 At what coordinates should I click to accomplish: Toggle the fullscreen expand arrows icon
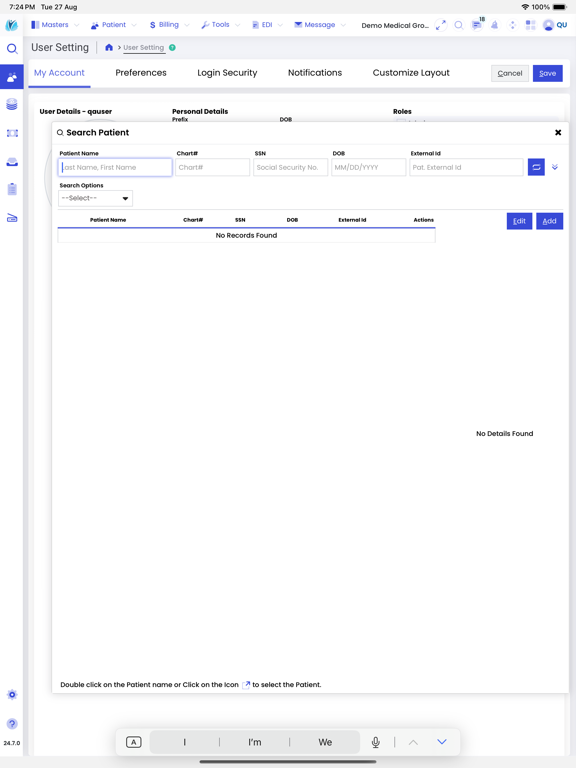pos(441,25)
